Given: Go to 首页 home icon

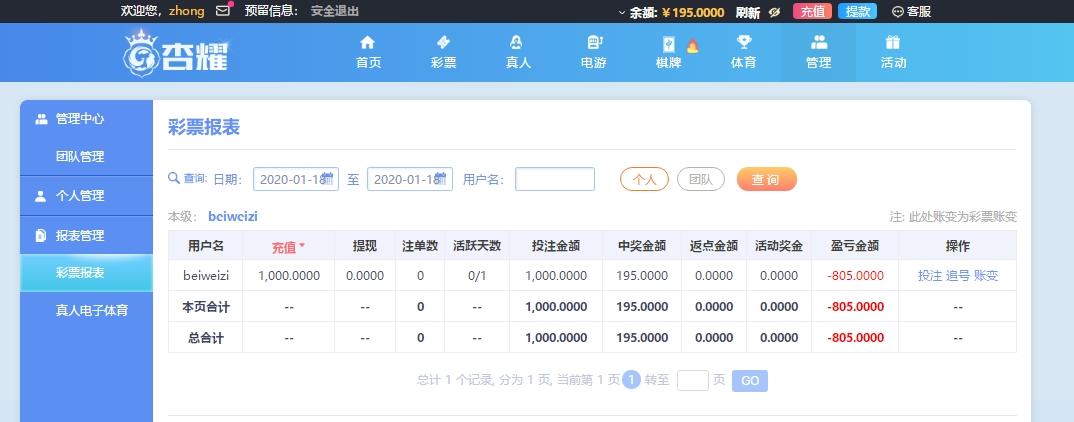Looking at the screenshot, I should click(368, 42).
